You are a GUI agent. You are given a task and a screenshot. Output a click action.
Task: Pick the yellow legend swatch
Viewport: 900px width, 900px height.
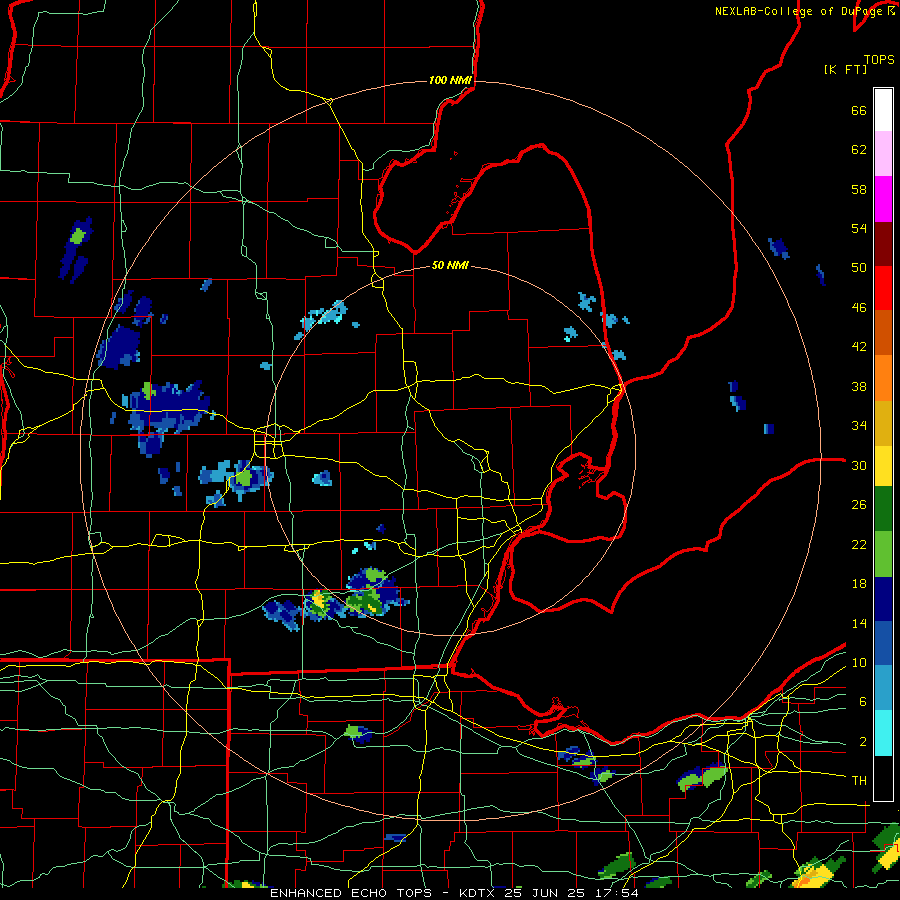click(x=883, y=465)
